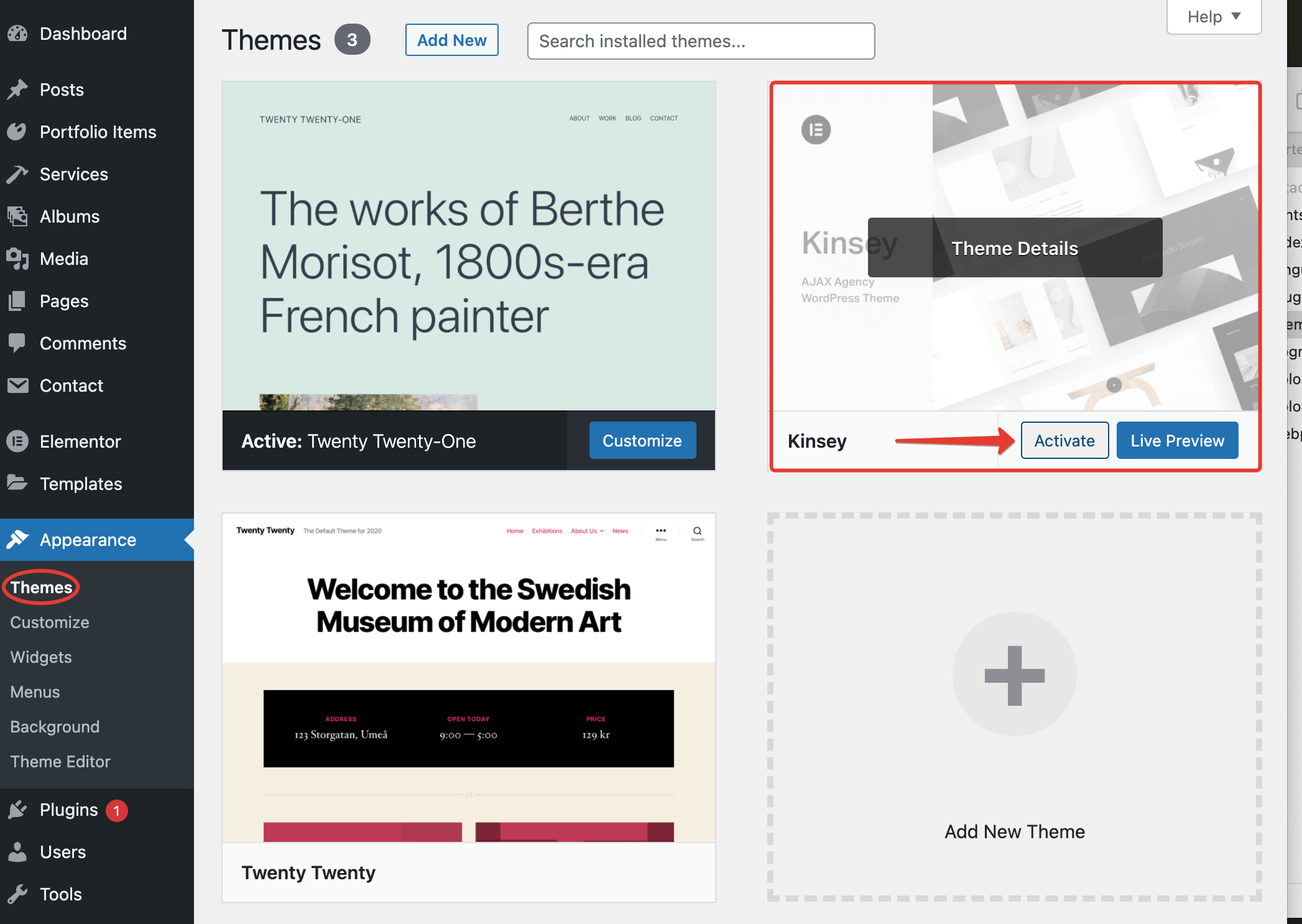Click the Posts pushpin icon

tap(17, 90)
